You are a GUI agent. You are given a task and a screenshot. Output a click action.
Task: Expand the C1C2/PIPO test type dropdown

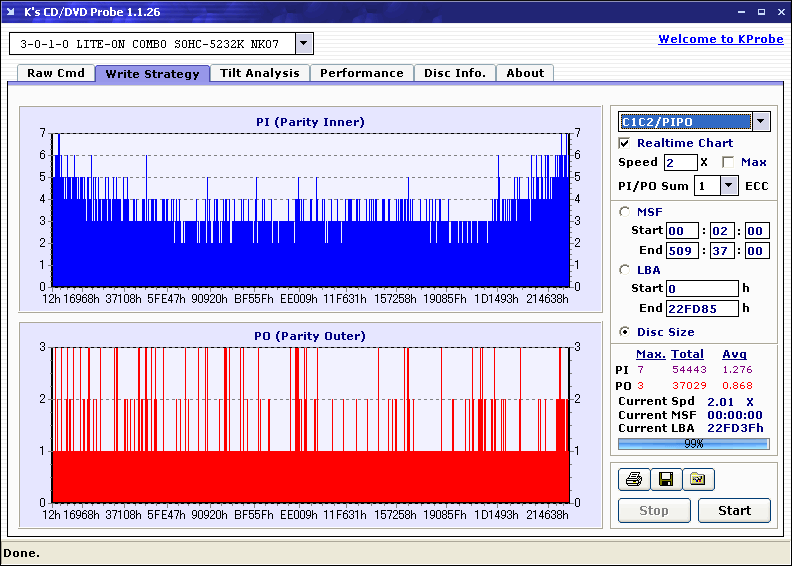click(761, 121)
